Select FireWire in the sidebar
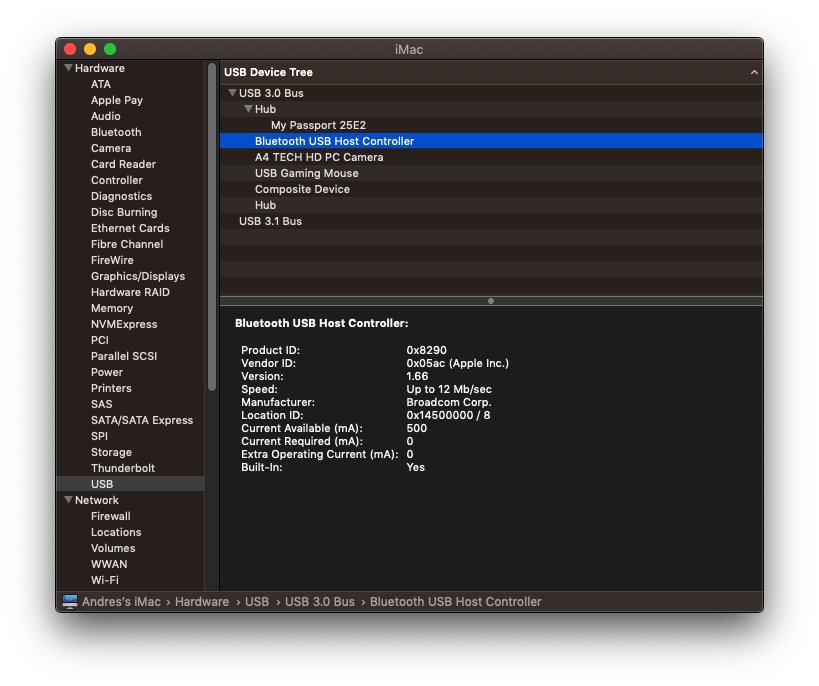Viewport: 819px width, 686px height. (112, 260)
